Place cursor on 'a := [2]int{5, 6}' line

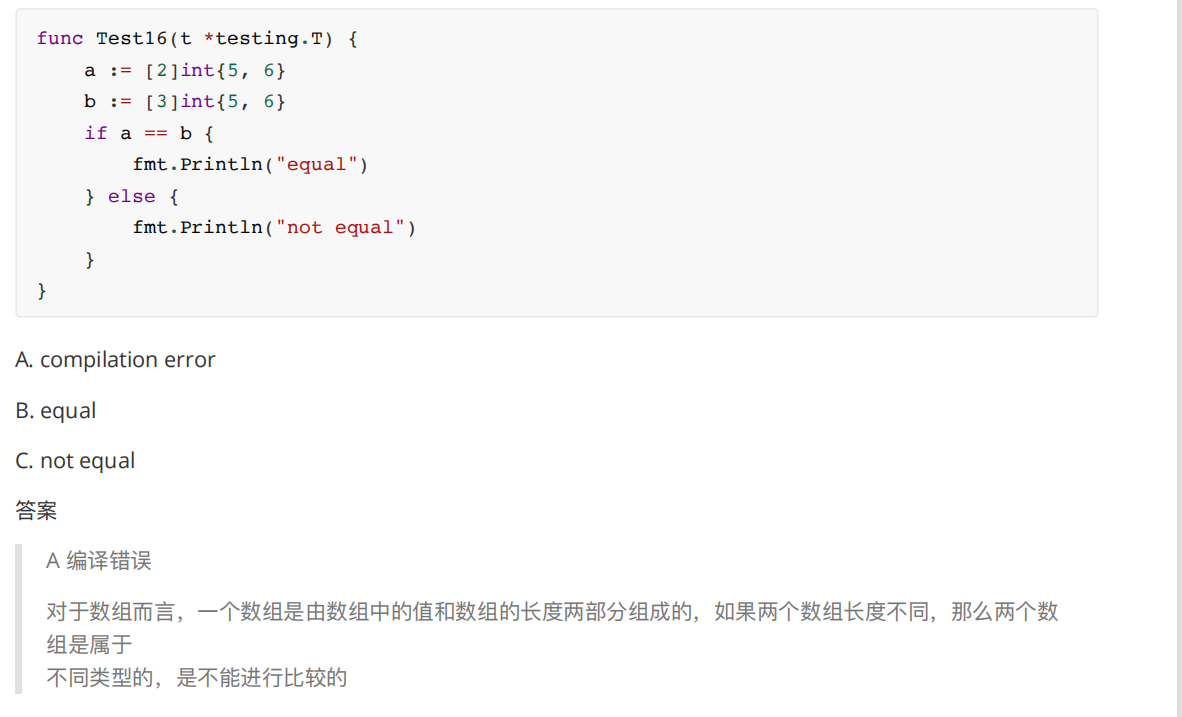[x=185, y=70]
